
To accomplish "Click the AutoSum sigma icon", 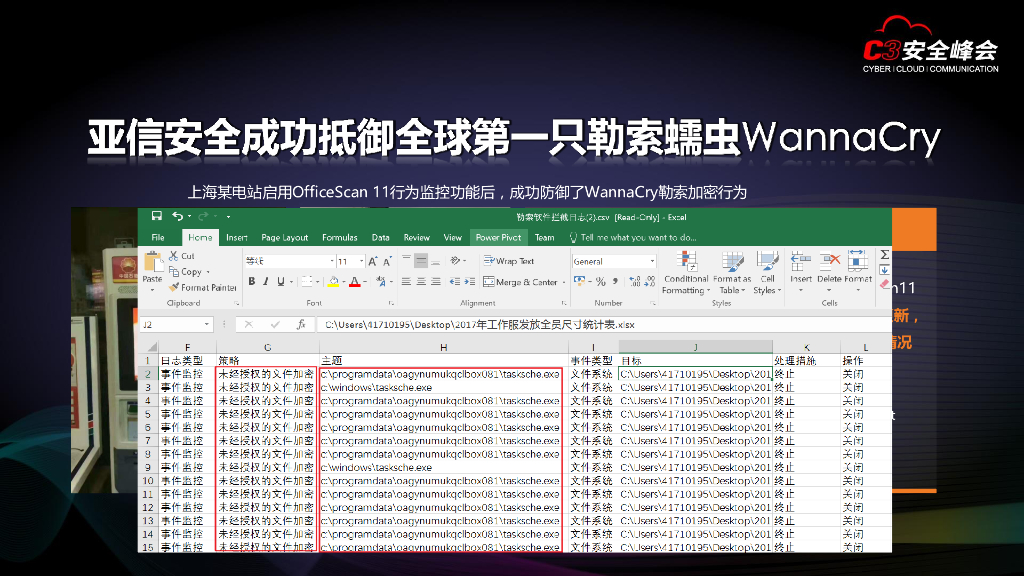I will (x=884, y=256).
